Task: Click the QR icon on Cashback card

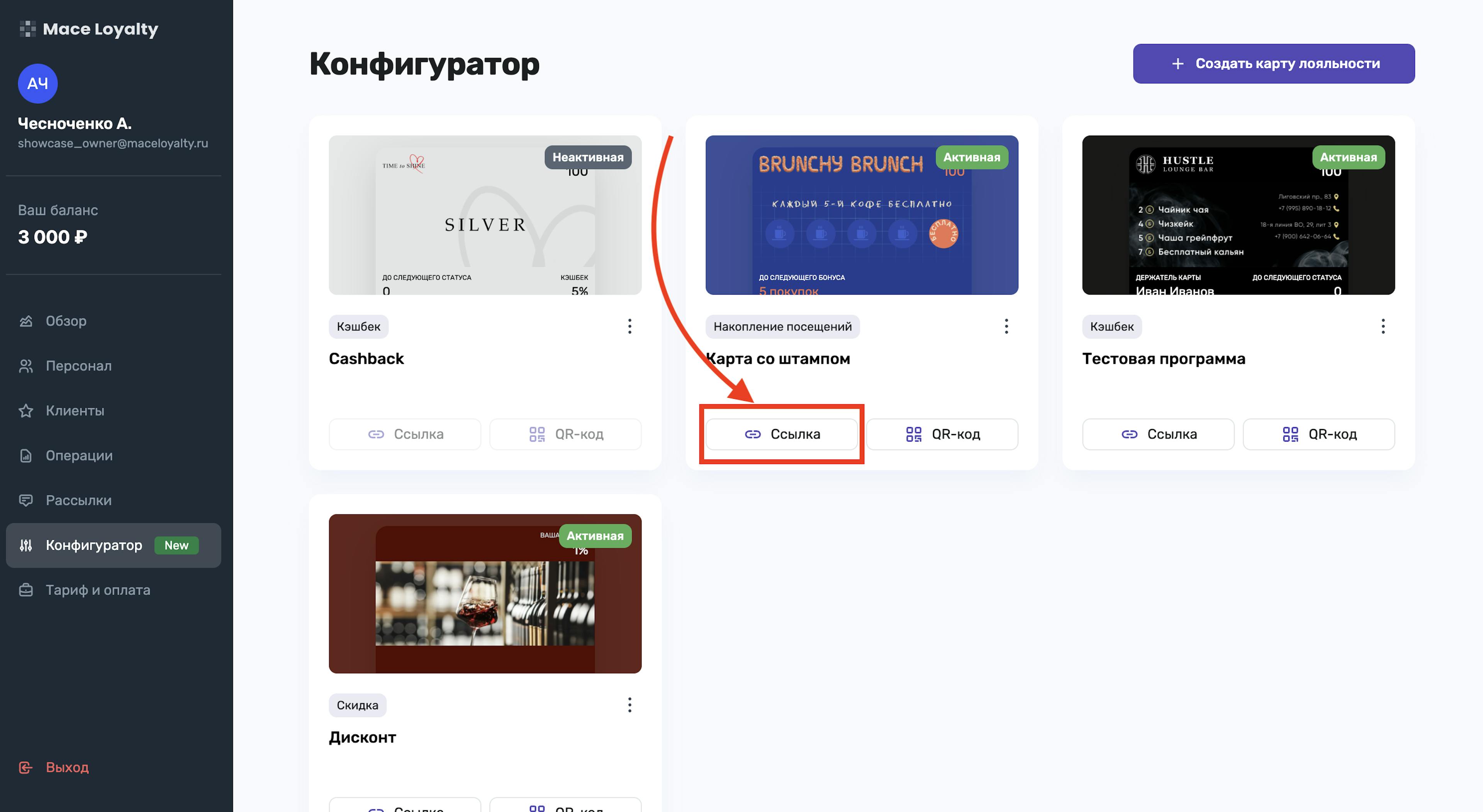Action: [x=536, y=434]
